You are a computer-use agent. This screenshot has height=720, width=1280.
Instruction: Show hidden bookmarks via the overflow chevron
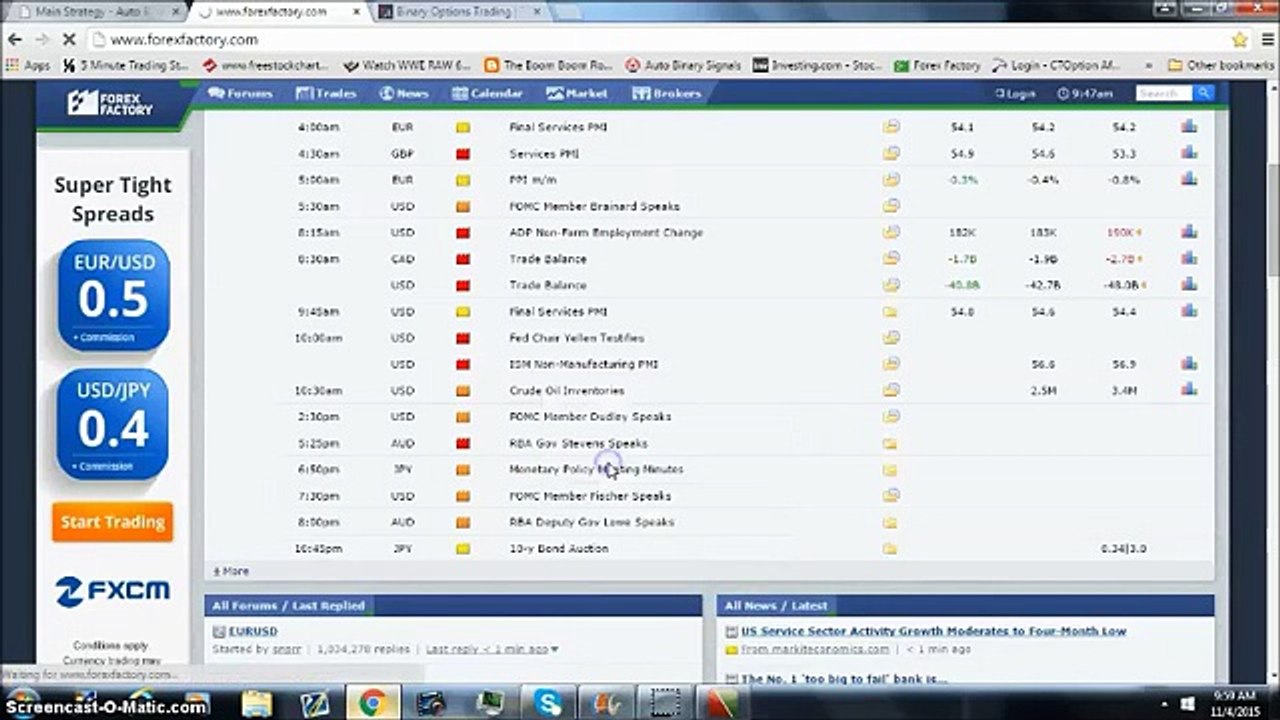coord(1148,65)
